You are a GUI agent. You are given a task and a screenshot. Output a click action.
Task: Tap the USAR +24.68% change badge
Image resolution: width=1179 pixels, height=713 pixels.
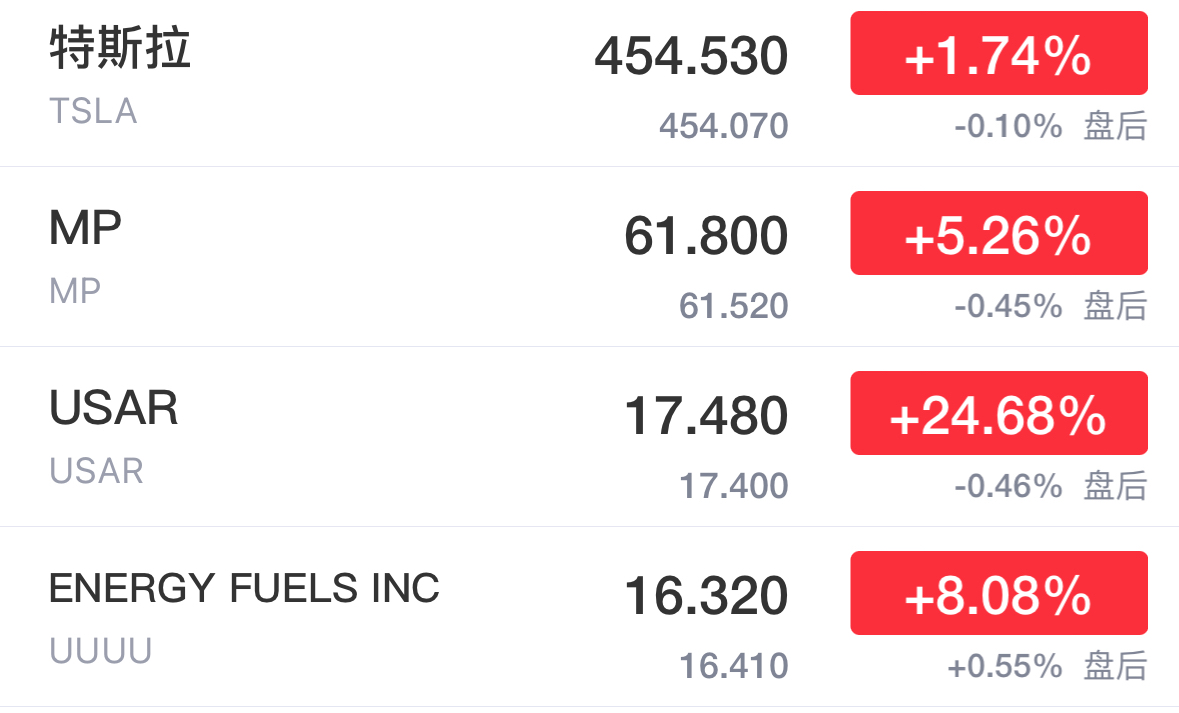[998, 414]
